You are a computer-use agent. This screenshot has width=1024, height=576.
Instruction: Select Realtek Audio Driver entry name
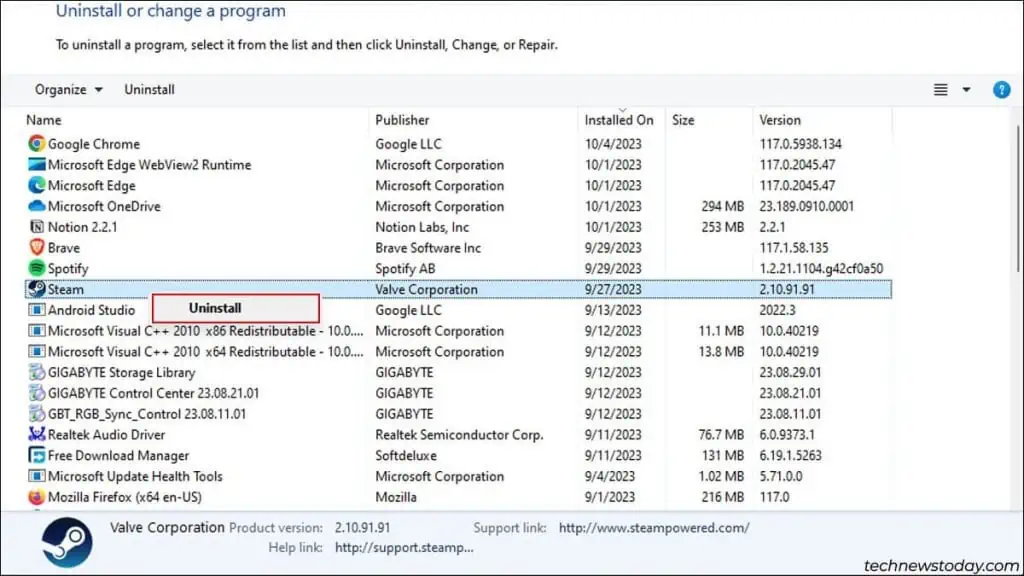click(106, 435)
